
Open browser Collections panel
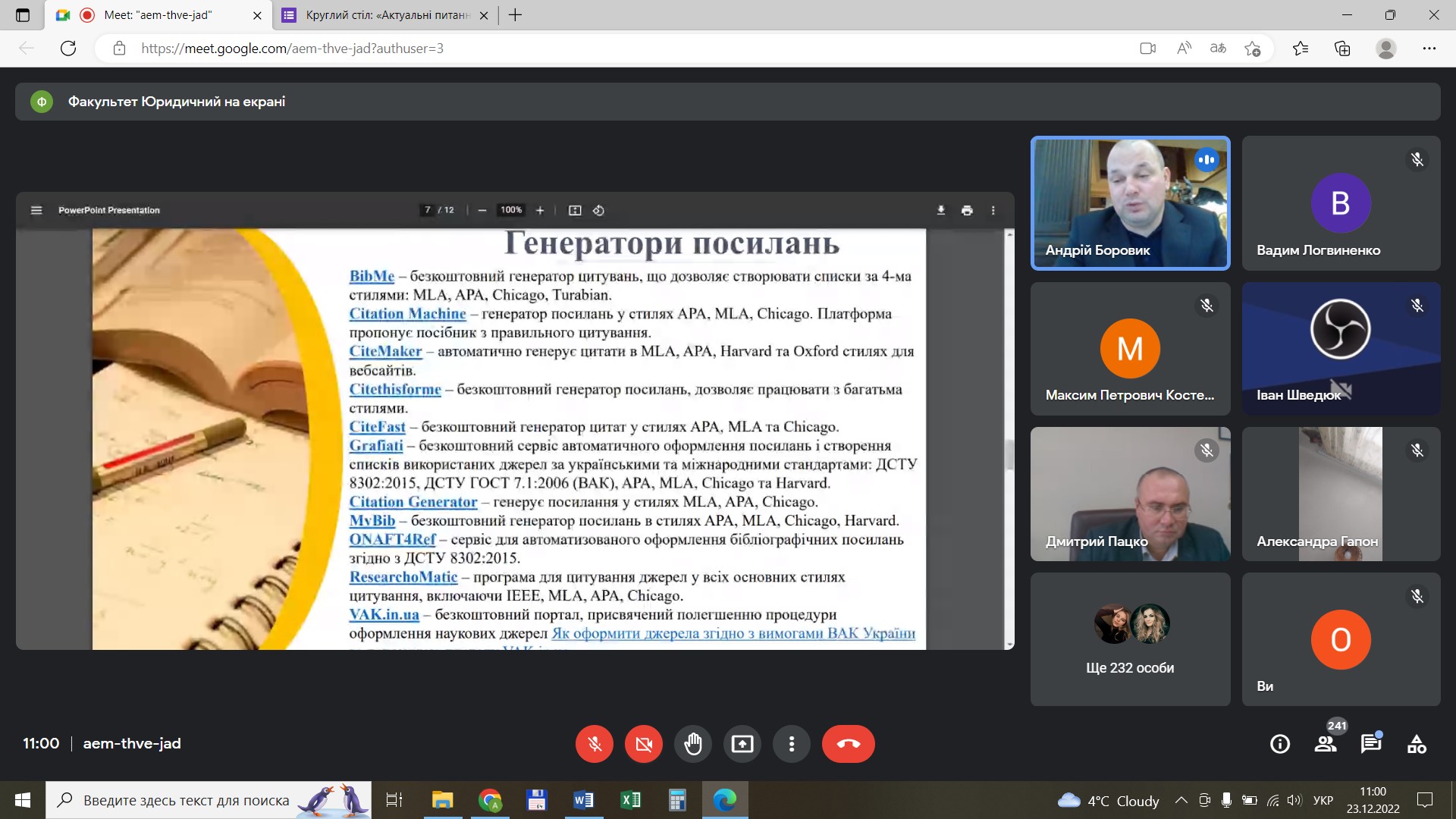tap(1342, 49)
